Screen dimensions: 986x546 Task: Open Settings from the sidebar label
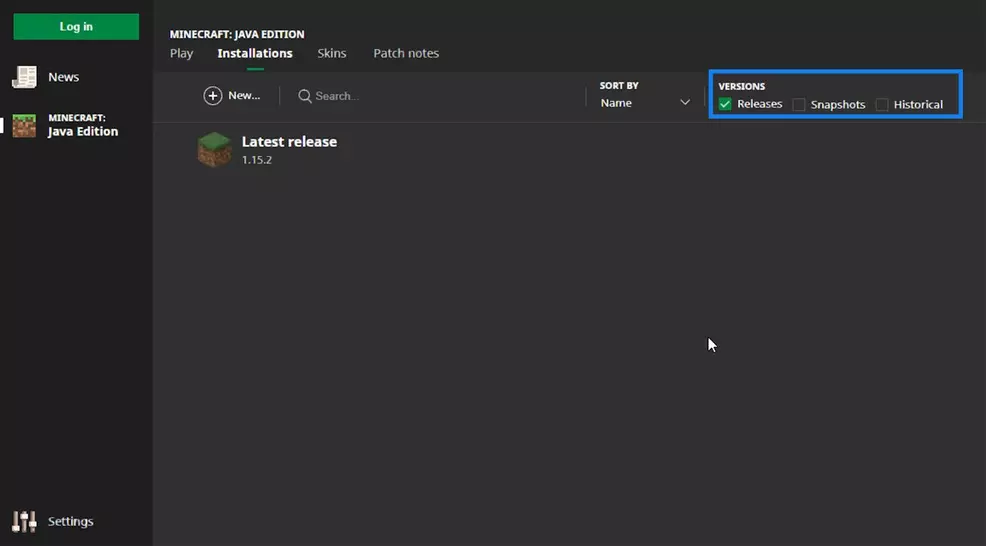pyautogui.click(x=70, y=521)
